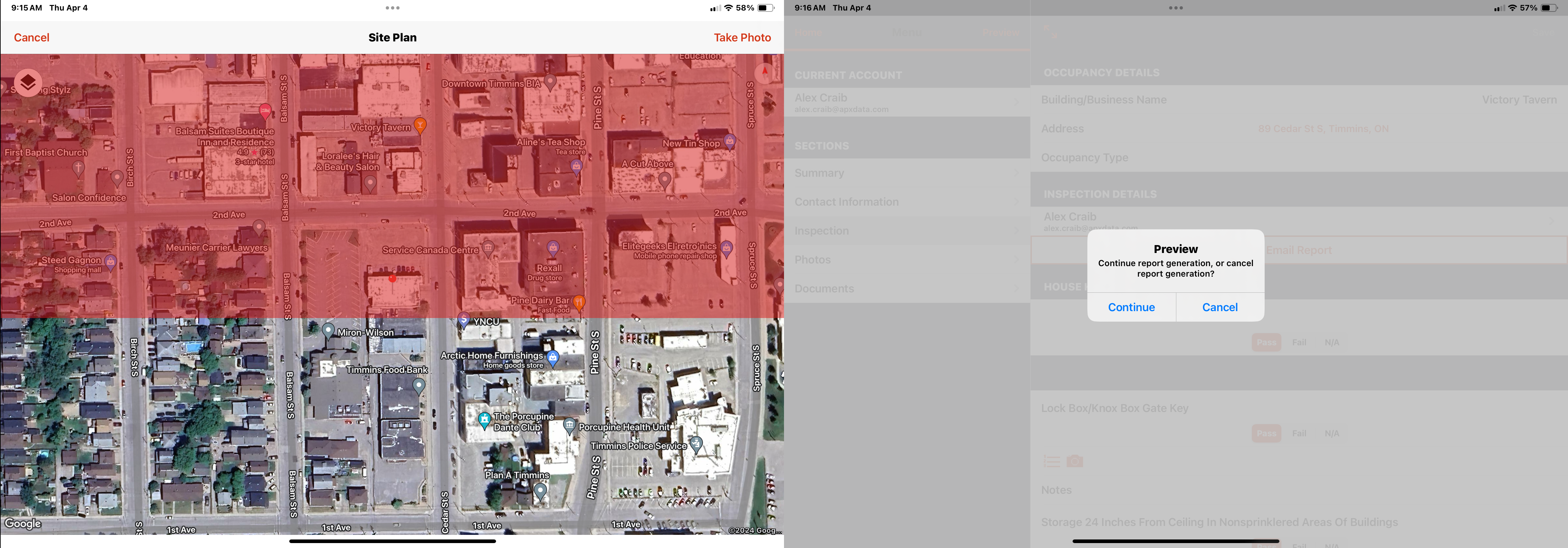Tap multitasking dots above Site Plan title
Screen dimensions: 1568x548
click(x=393, y=8)
